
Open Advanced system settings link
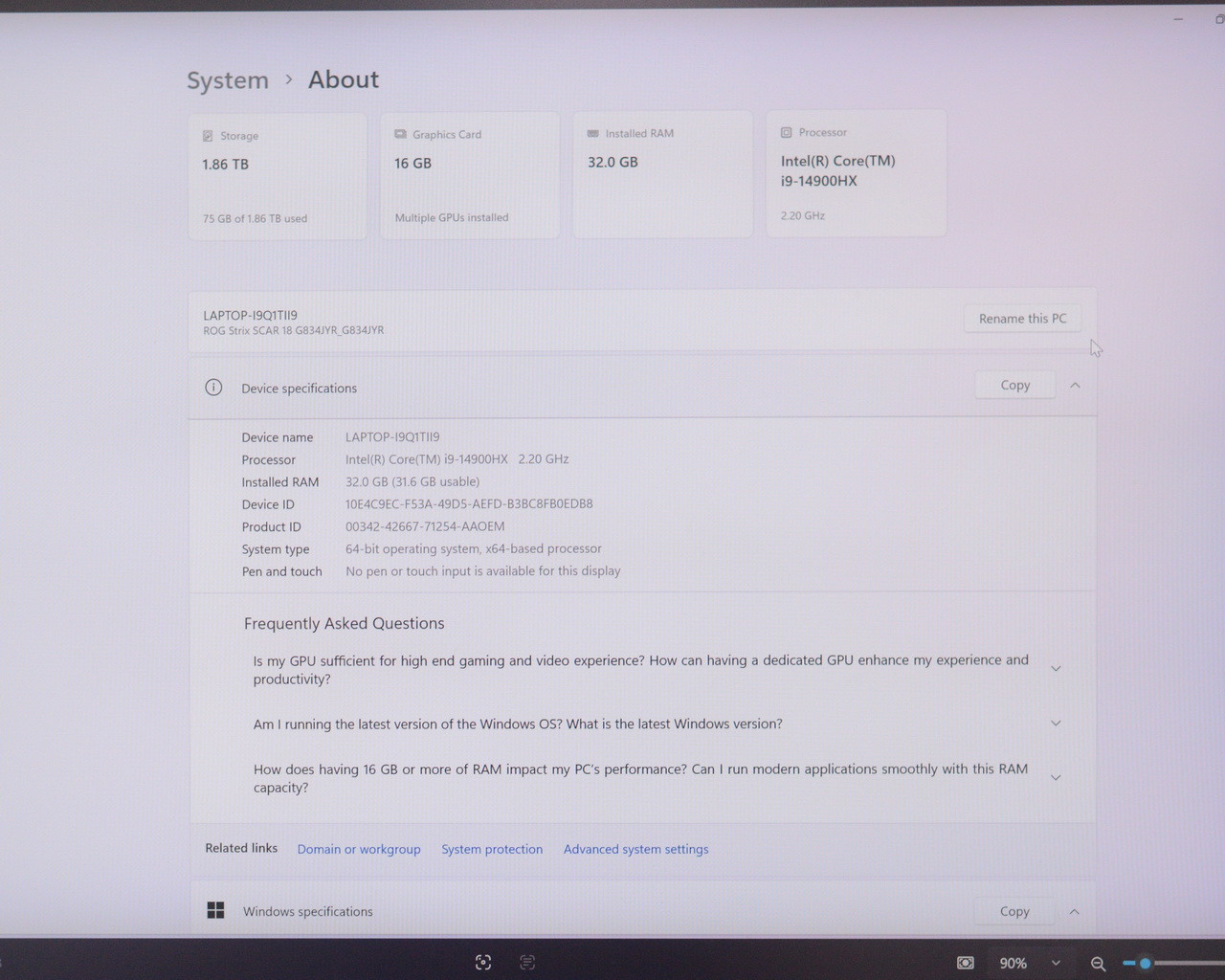pos(636,849)
